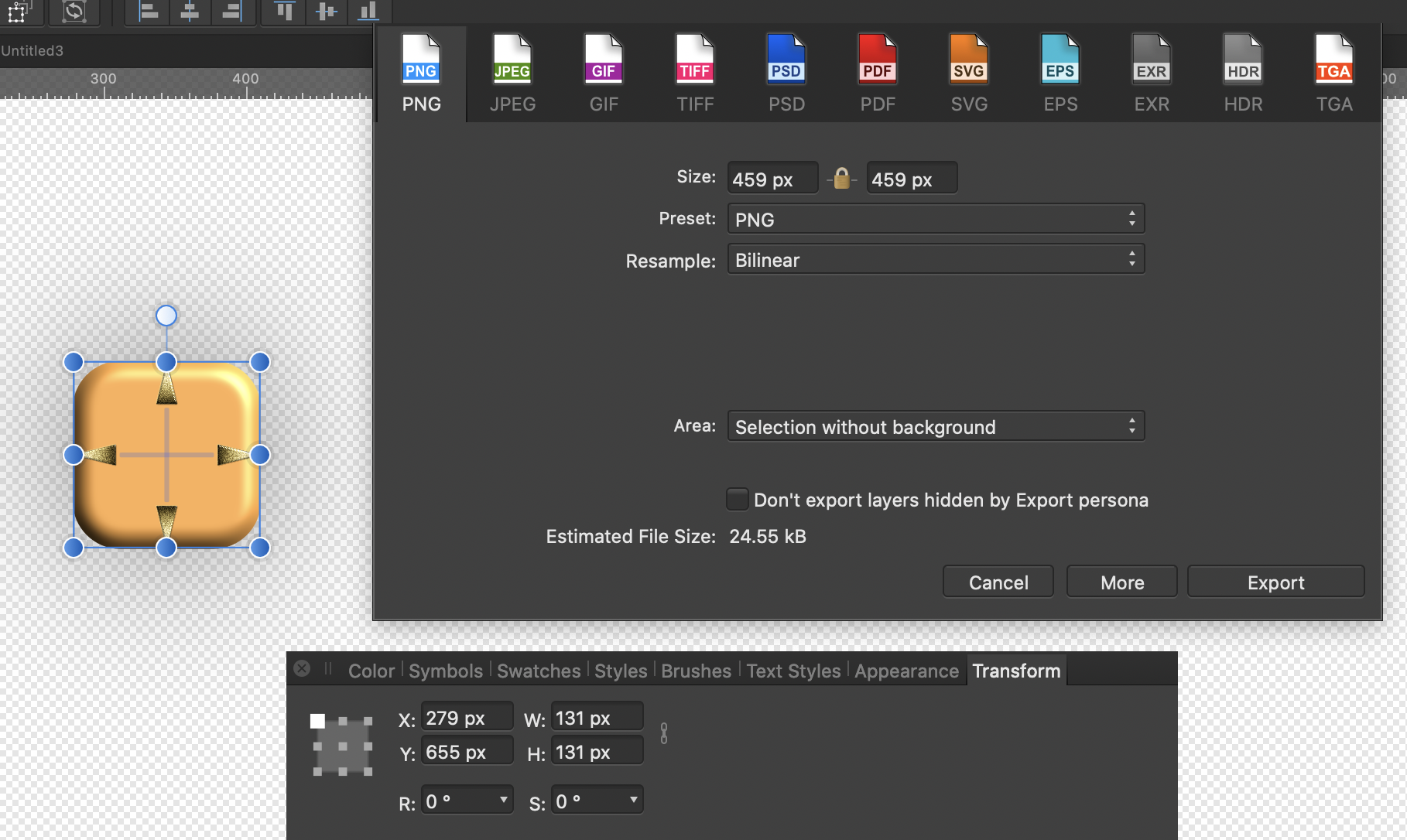Click the X position input field in Transform panel
Image resolution: width=1407 pixels, height=840 pixels.
coord(467,716)
